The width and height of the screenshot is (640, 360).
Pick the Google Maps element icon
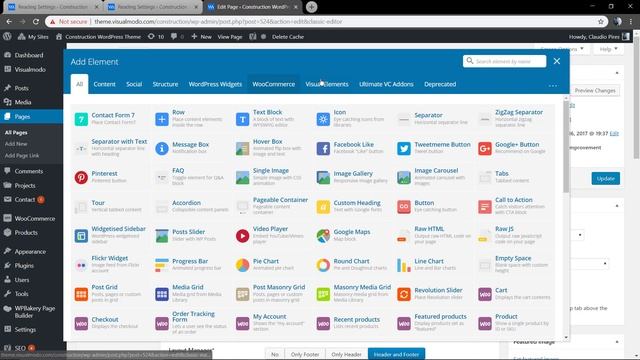[x=323, y=236]
